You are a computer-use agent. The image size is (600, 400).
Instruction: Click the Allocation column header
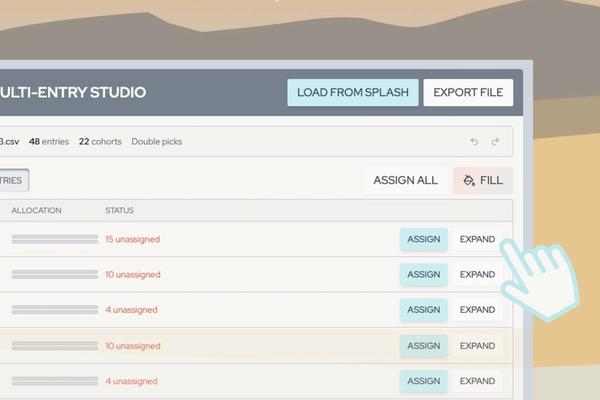pos(36,211)
